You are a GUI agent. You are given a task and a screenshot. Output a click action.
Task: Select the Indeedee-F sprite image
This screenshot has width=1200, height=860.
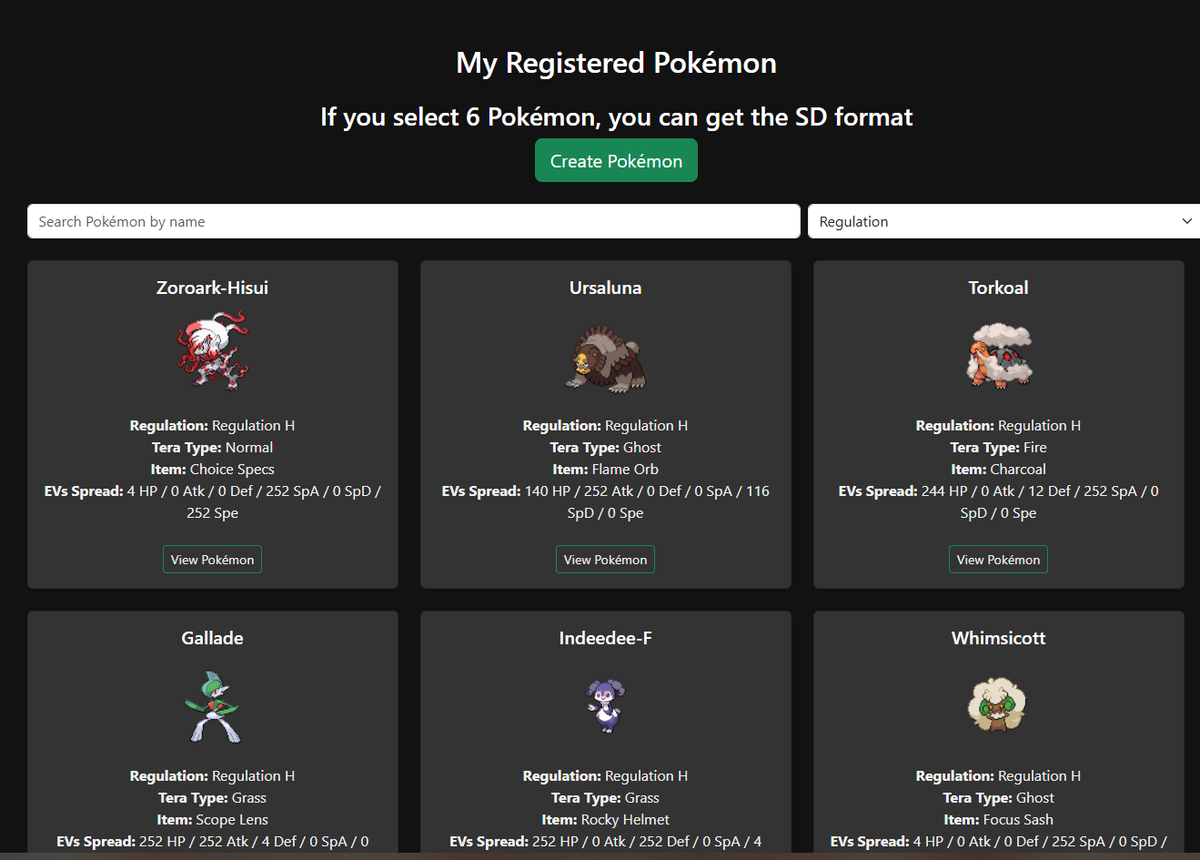[x=605, y=705]
